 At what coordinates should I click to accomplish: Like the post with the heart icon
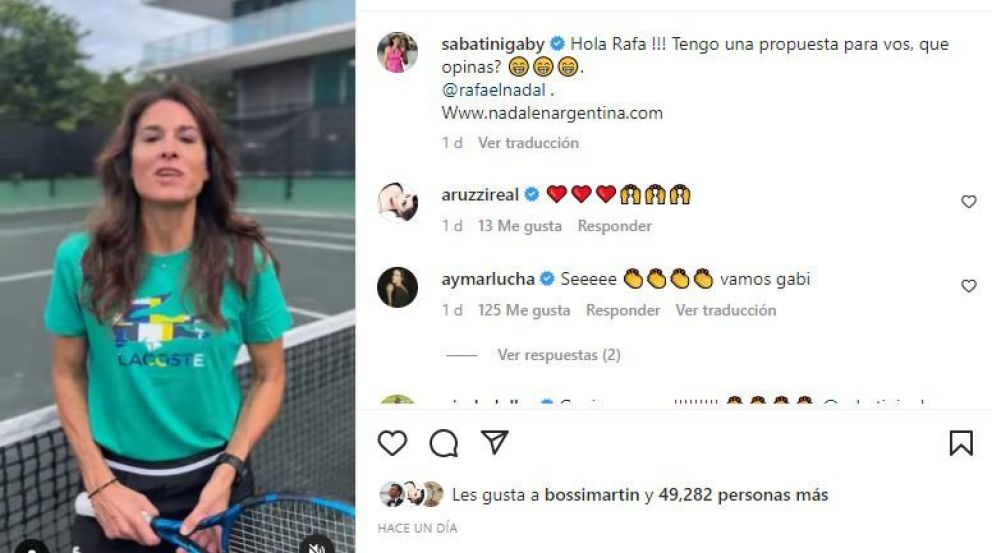pos(392,443)
